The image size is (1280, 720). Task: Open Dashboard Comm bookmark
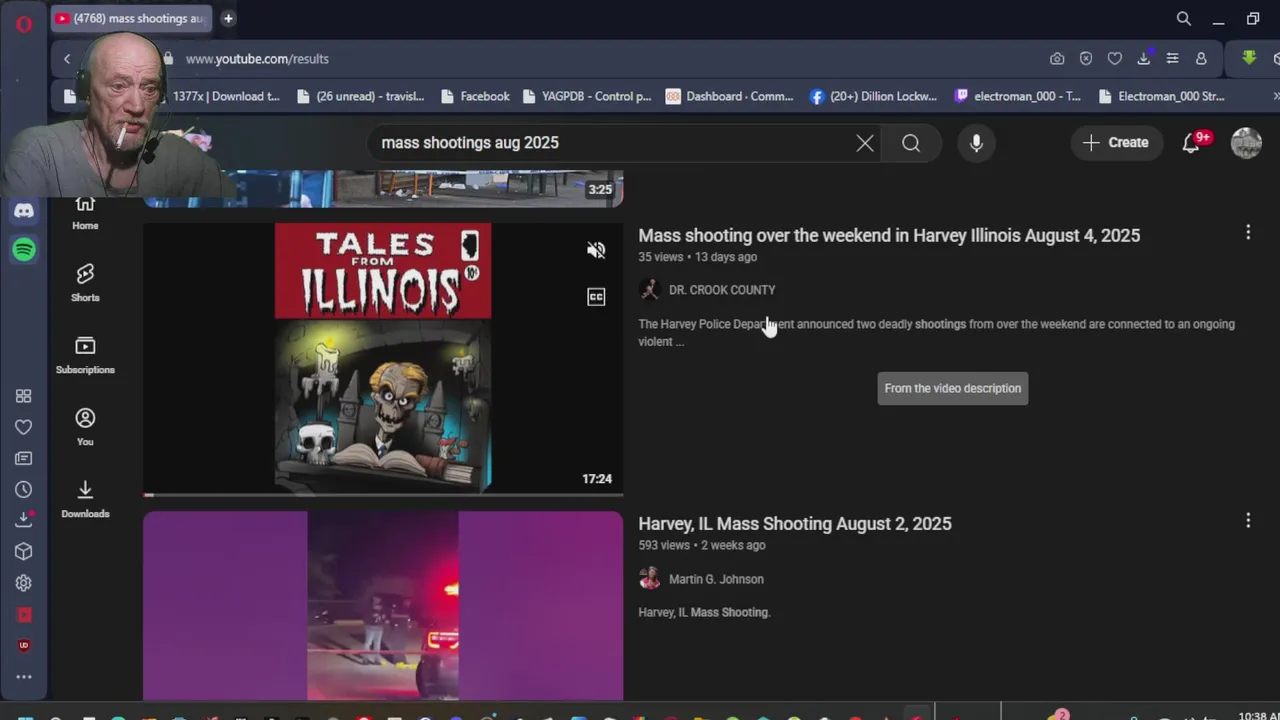coord(729,96)
